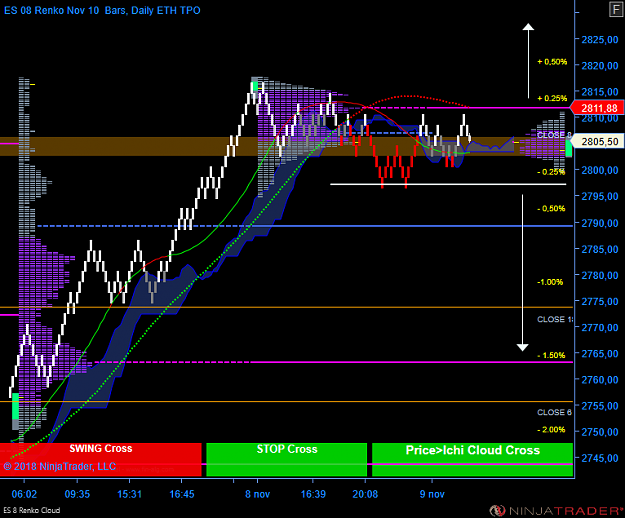This screenshot has height=518, width=625.
Task: Click the '- 0,25%' yellow level label
Action: point(551,172)
